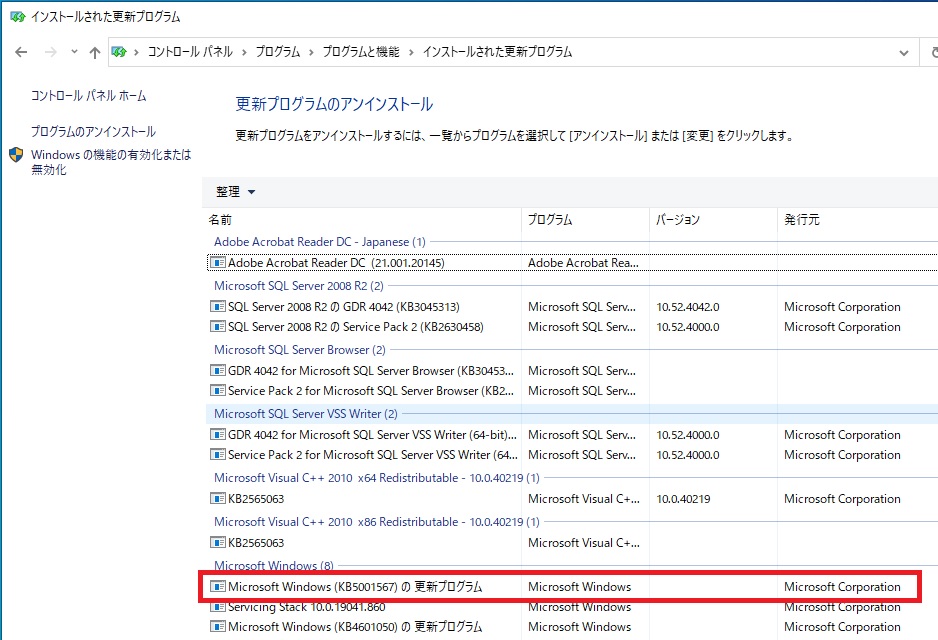Click the icon of Adobe Acrobat Reader DC (21.001.20145)
This screenshot has width=938, height=640.
tap(218, 263)
